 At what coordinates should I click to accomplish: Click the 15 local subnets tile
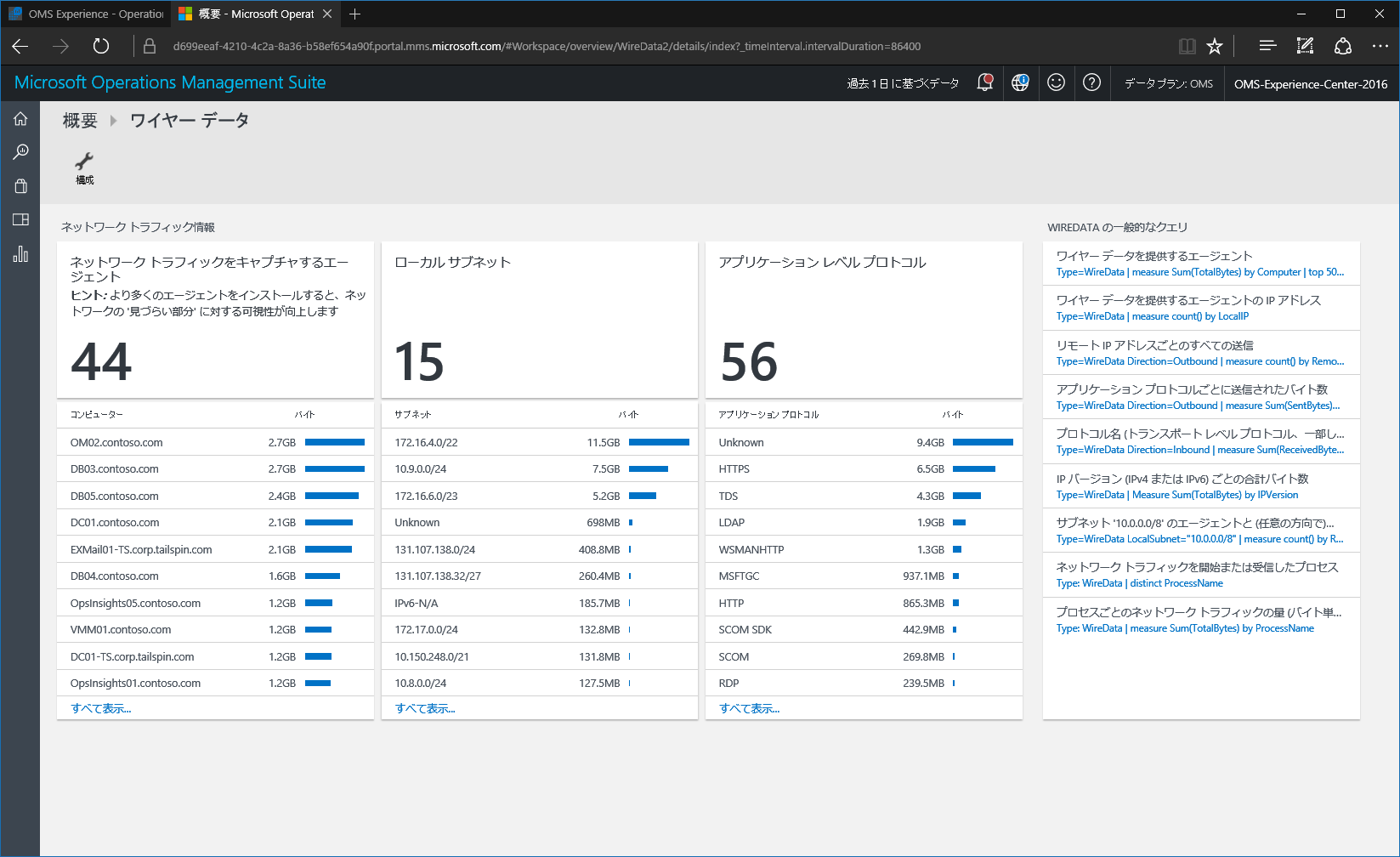coord(540,320)
